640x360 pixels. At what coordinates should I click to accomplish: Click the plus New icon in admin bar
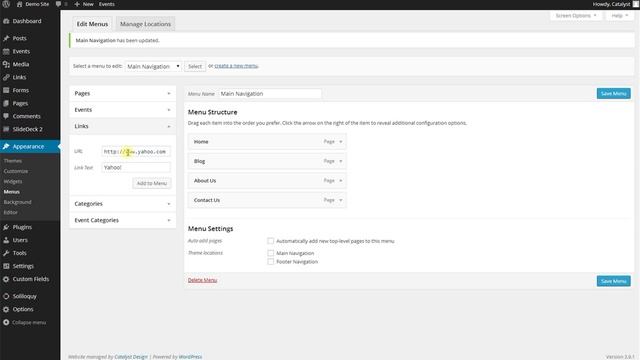77,4
